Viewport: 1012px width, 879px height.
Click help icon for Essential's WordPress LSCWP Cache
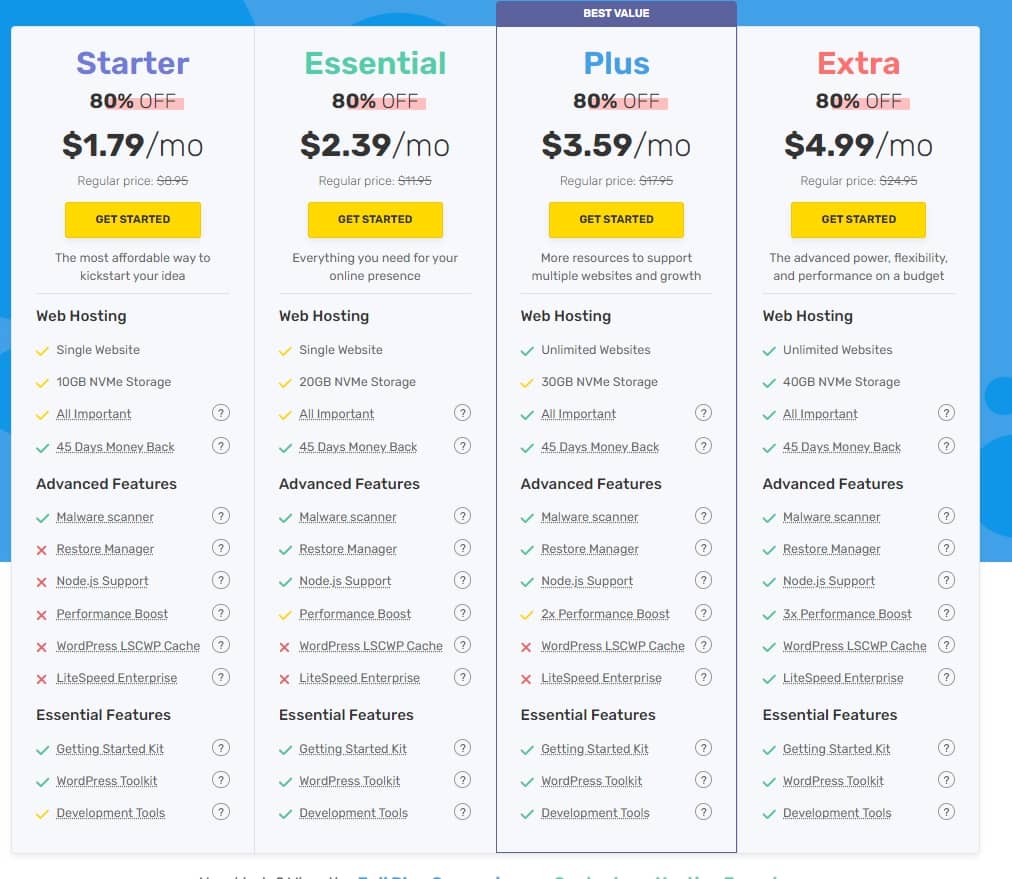point(462,645)
